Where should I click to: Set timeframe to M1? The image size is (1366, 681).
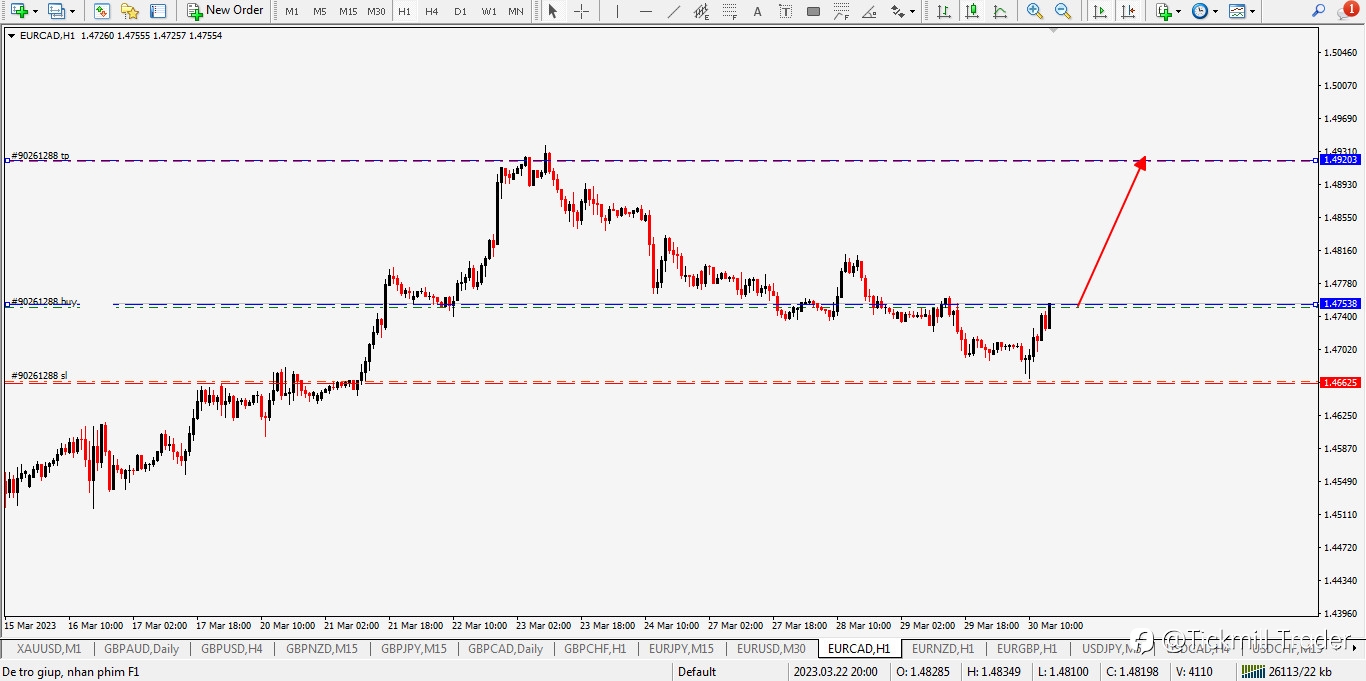tap(291, 11)
